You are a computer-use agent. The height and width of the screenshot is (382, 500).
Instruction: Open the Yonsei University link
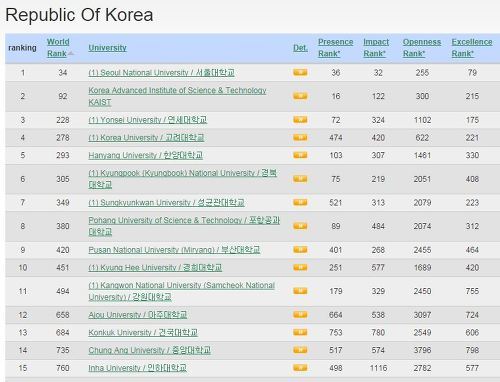pyautogui.click(x=148, y=120)
